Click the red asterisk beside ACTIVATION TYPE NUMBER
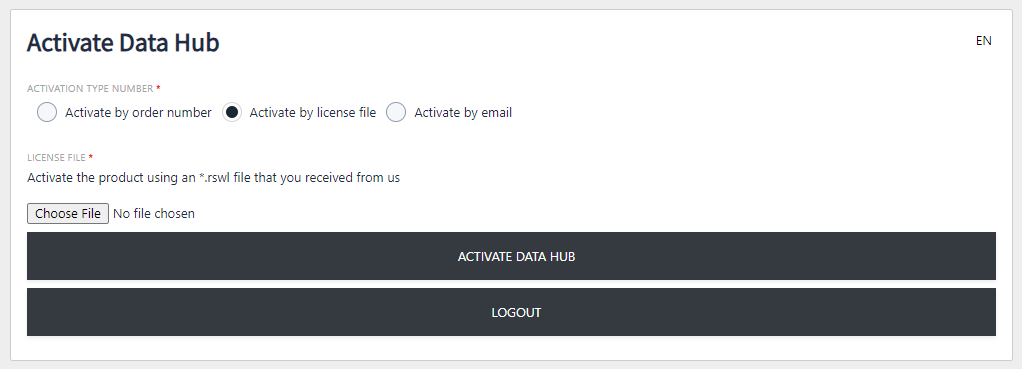 tap(158, 87)
